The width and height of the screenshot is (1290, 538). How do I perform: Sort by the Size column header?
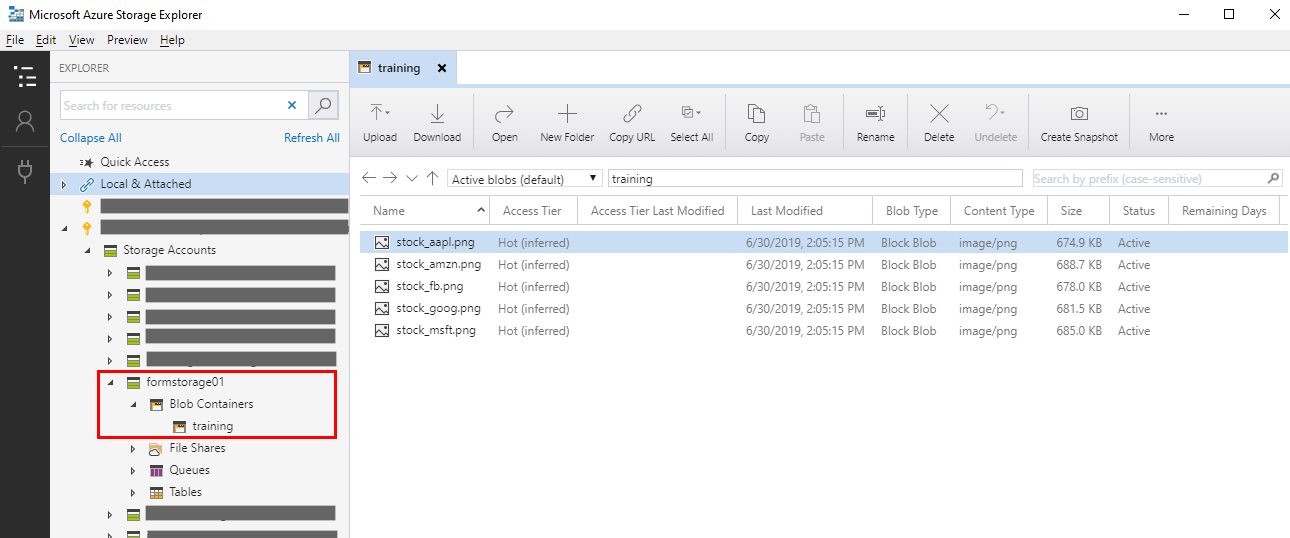[x=1078, y=211]
